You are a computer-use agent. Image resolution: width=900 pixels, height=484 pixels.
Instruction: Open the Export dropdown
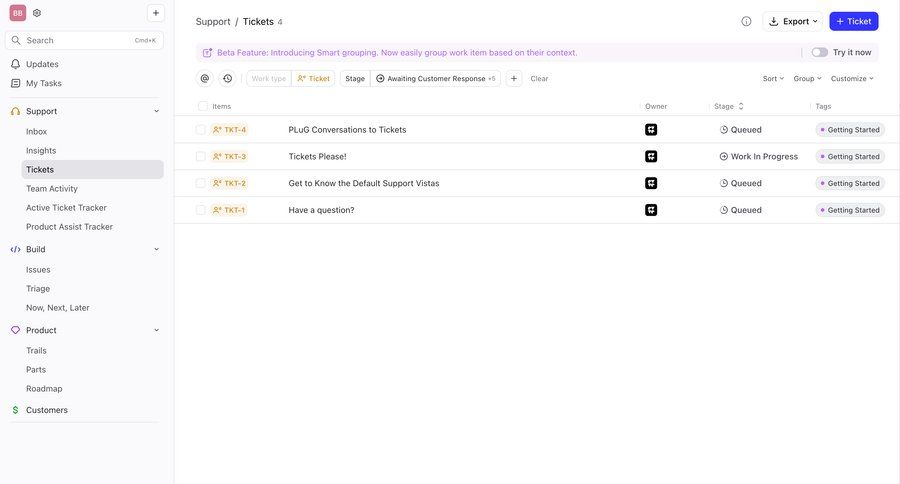pos(793,21)
